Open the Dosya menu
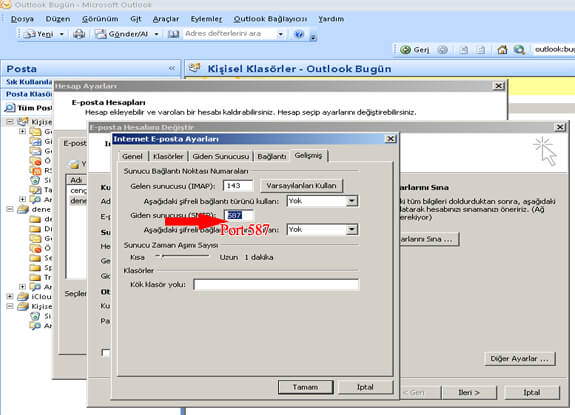The height and width of the screenshot is (415, 575). coord(22,19)
